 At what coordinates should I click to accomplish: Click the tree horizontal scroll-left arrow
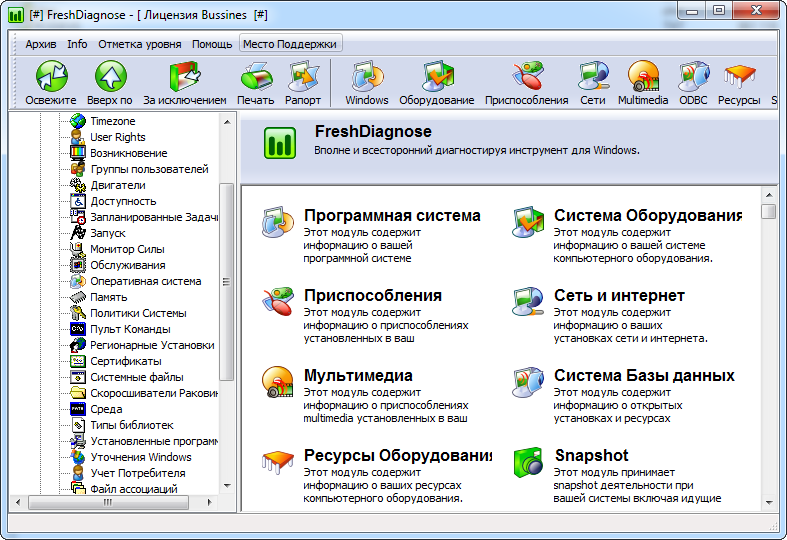coord(19,502)
